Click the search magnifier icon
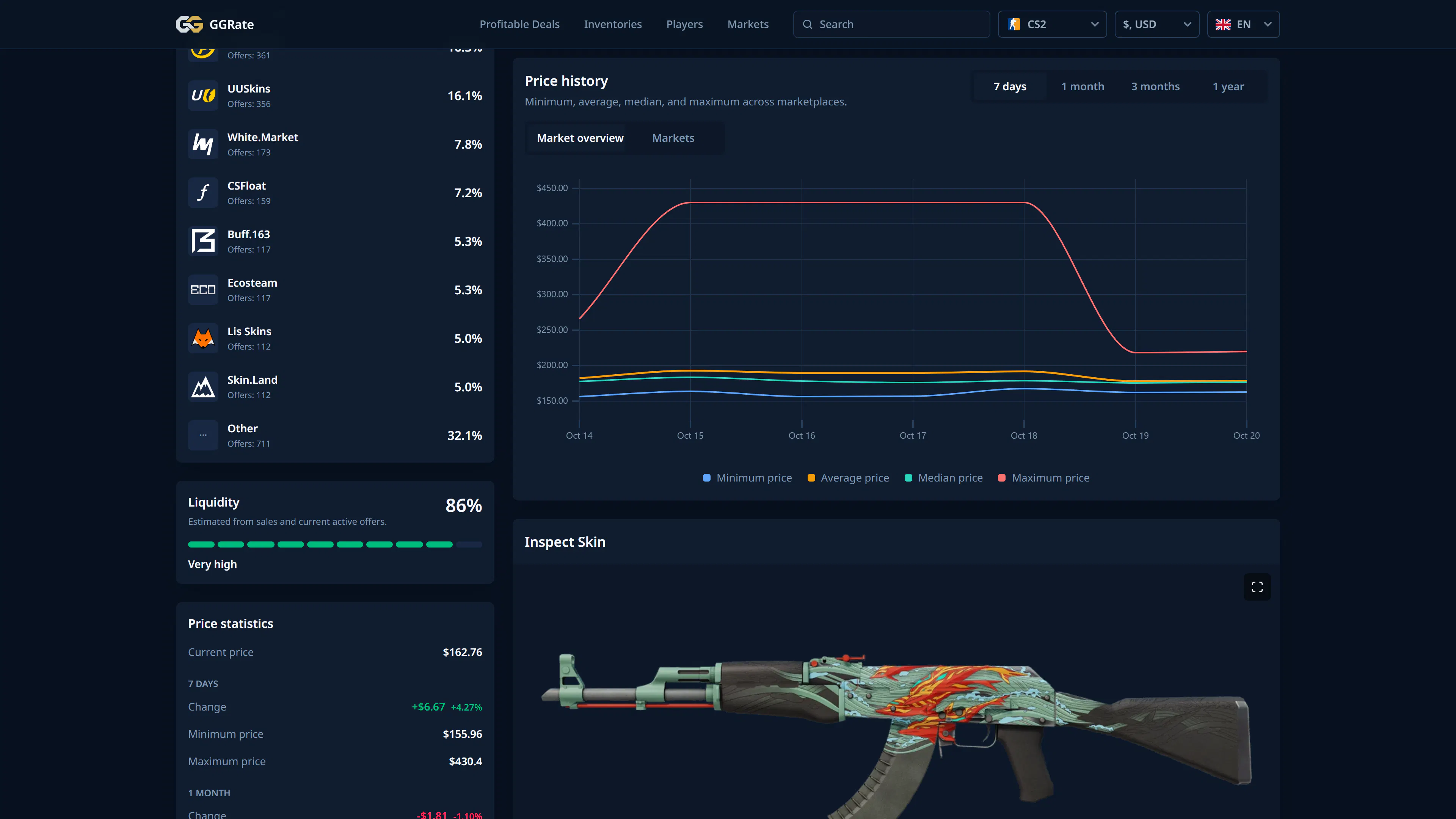This screenshot has height=819, width=1456. [808, 24]
